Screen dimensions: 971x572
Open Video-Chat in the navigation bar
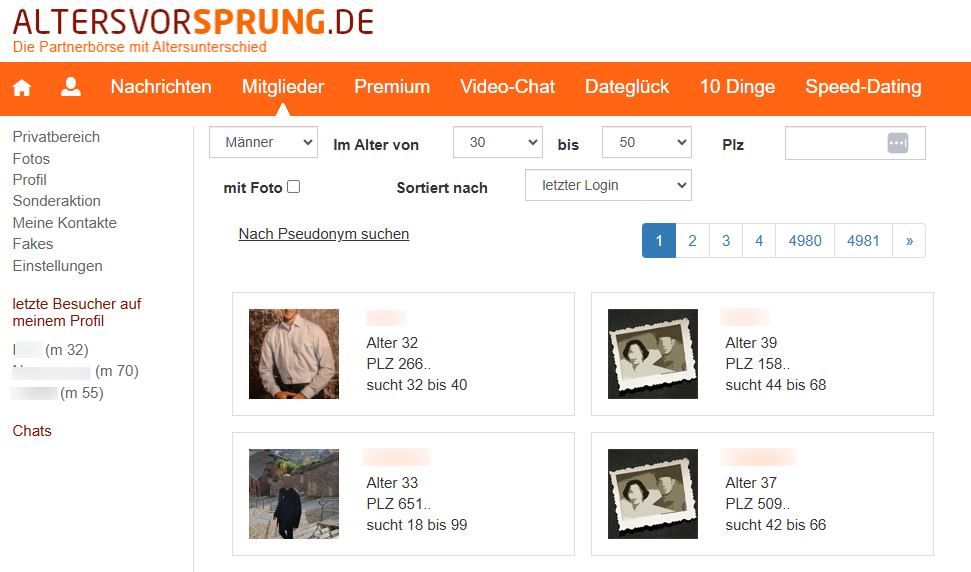pos(507,87)
